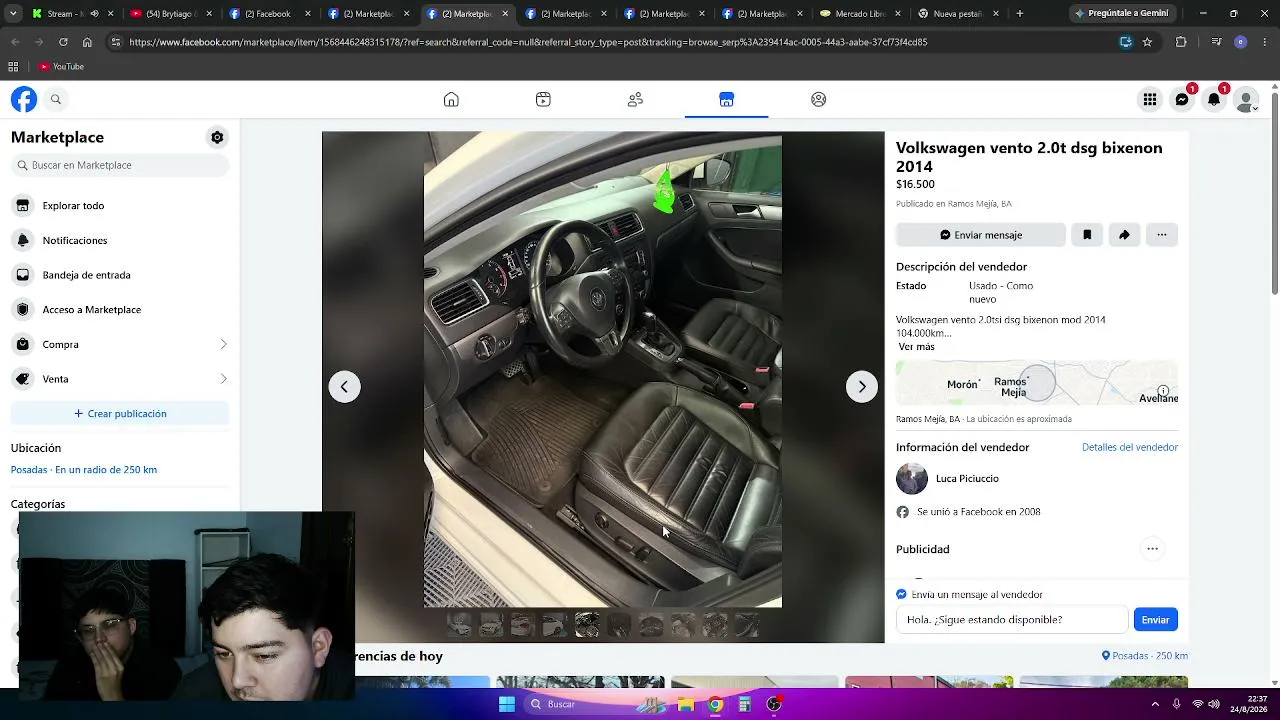This screenshot has width=1280, height=720.
Task: Expand the Venta section
Action: [x=120, y=379]
